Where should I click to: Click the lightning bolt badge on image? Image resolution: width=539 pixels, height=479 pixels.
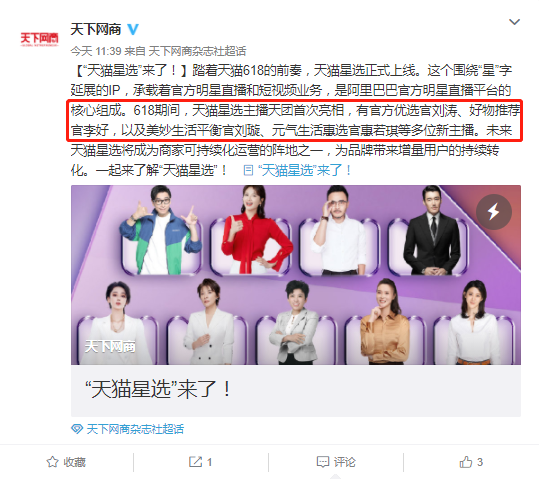(494, 211)
